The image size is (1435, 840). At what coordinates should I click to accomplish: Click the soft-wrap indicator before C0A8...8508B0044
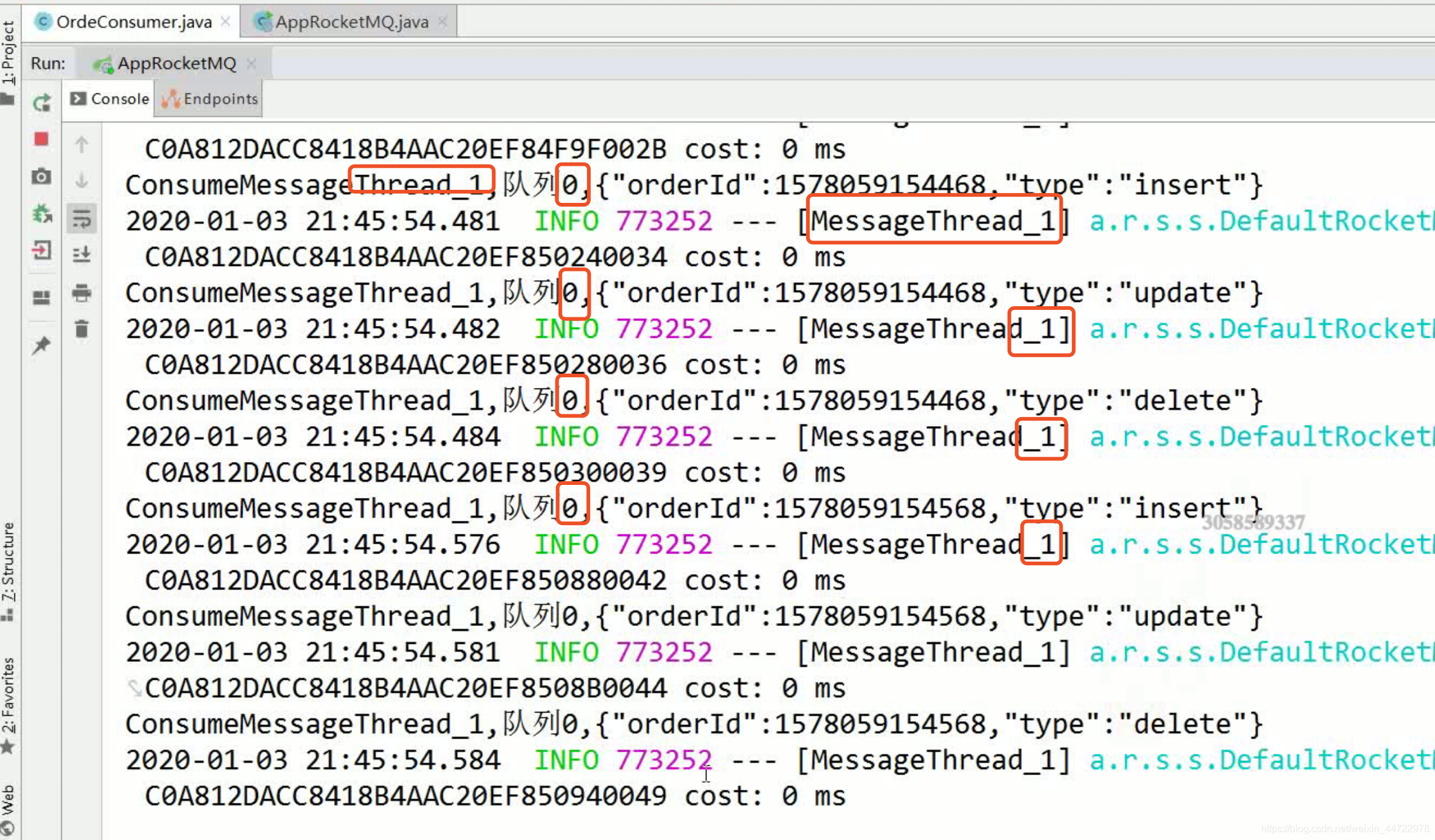pos(134,688)
